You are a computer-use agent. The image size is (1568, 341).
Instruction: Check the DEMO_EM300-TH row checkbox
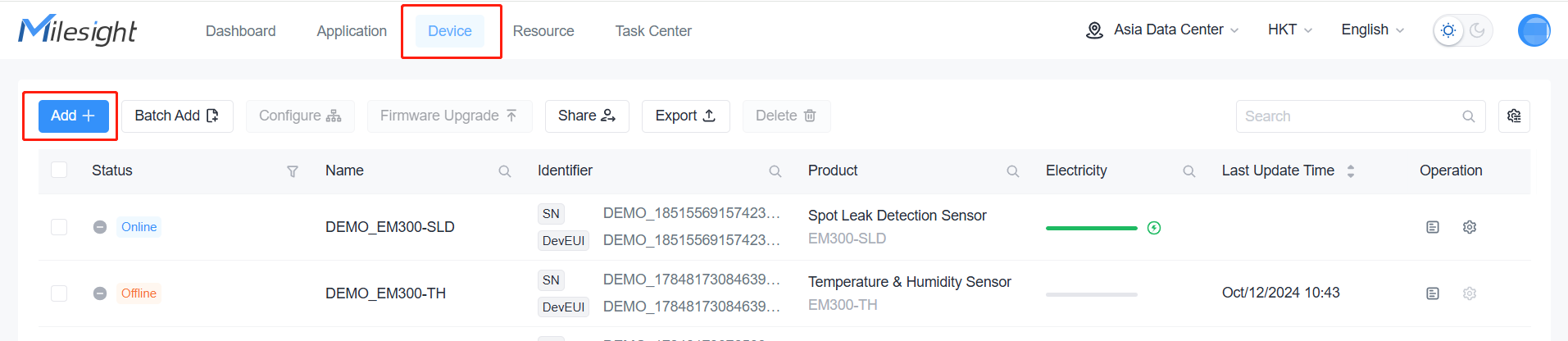(x=59, y=293)
